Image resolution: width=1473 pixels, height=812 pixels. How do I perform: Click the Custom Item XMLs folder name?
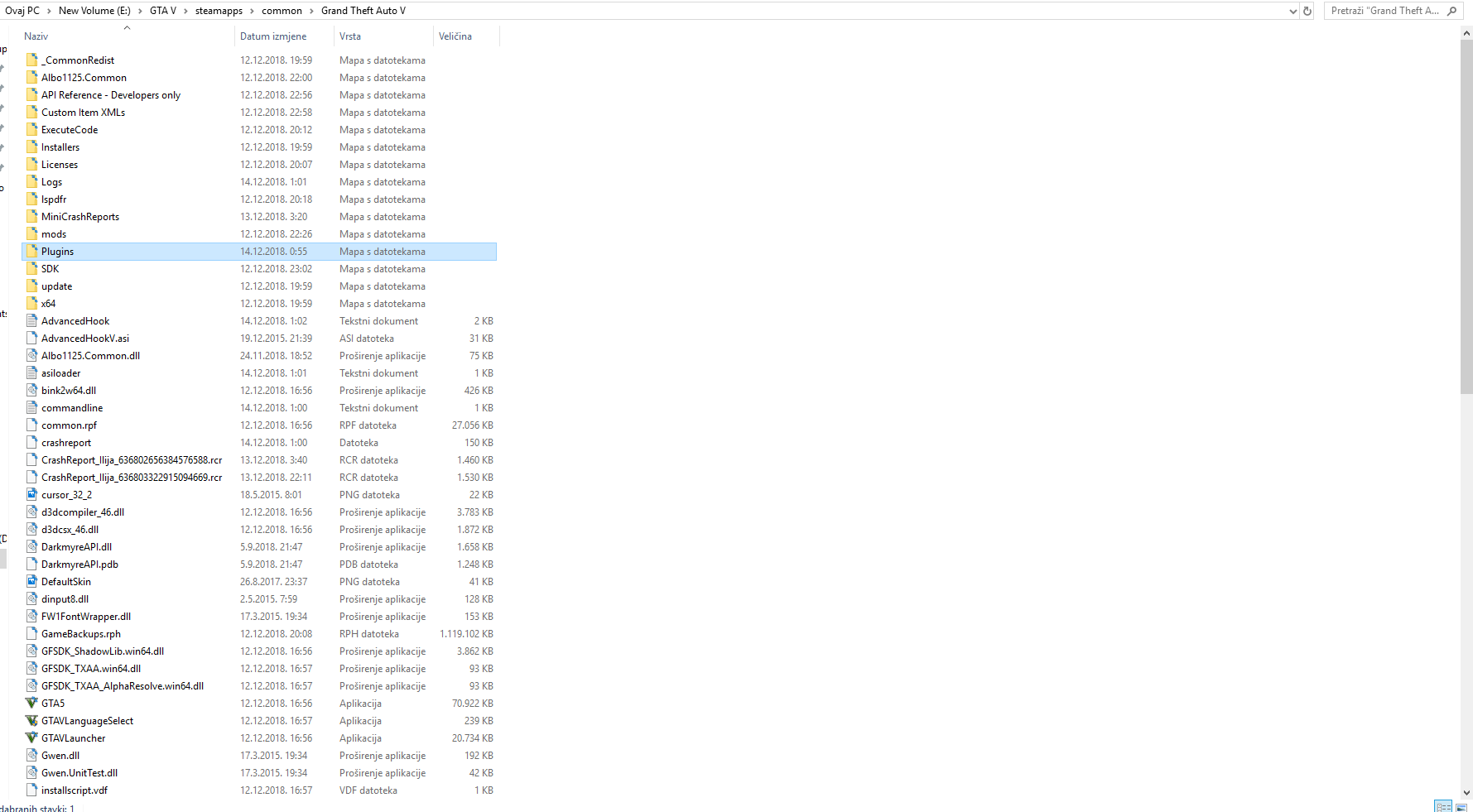point(83,113)
